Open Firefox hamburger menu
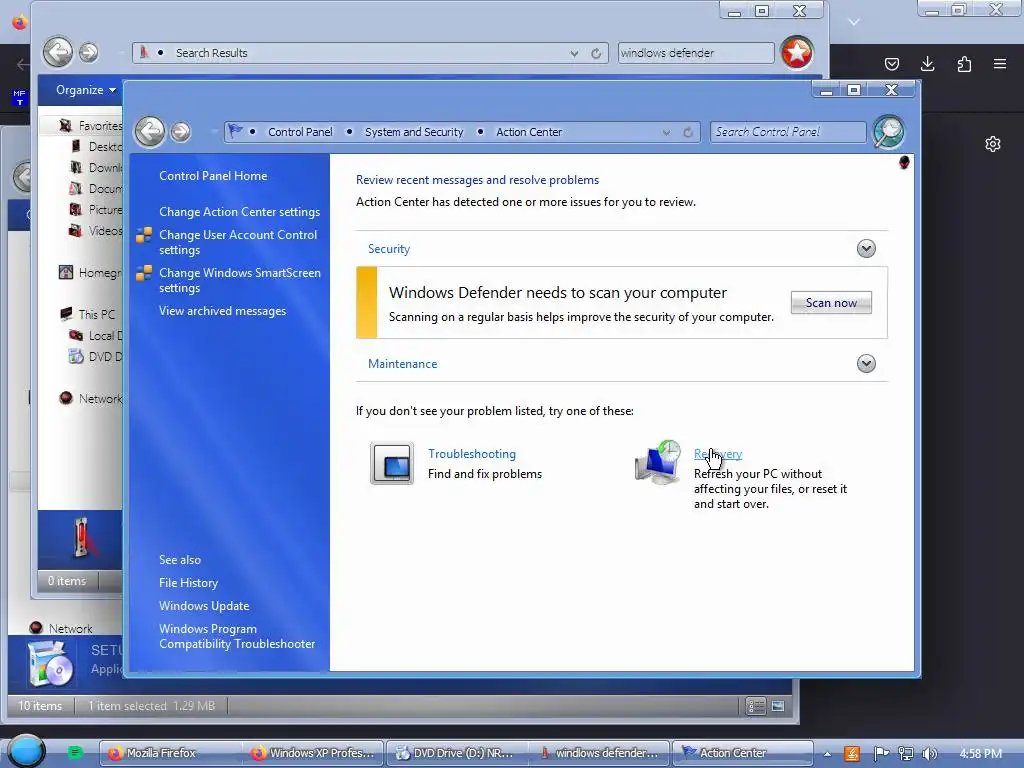Screen dimensions: 1024x768 point(1000,63)
